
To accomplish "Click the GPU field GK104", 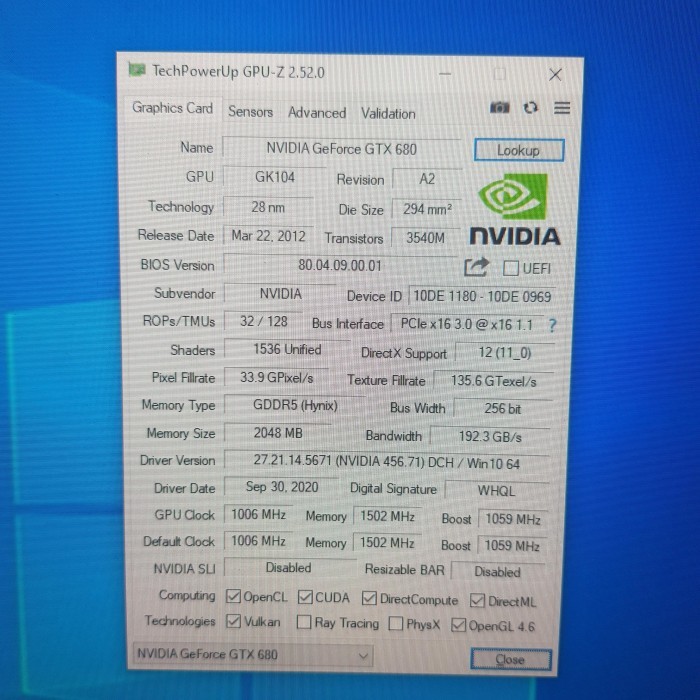I will pos(275,177).
